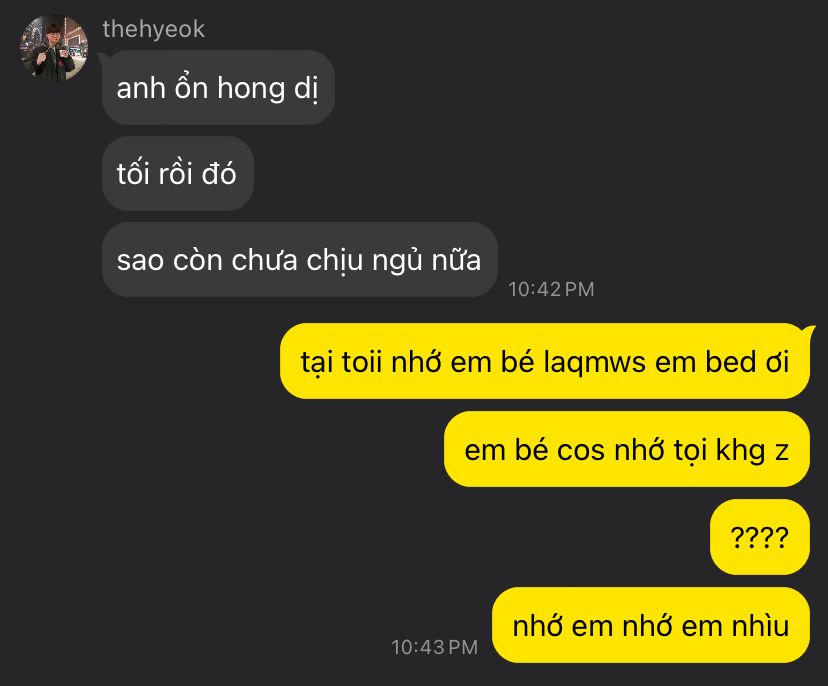Tap the 'em bé cos nhớ tọi khg z' bubble

627,449
